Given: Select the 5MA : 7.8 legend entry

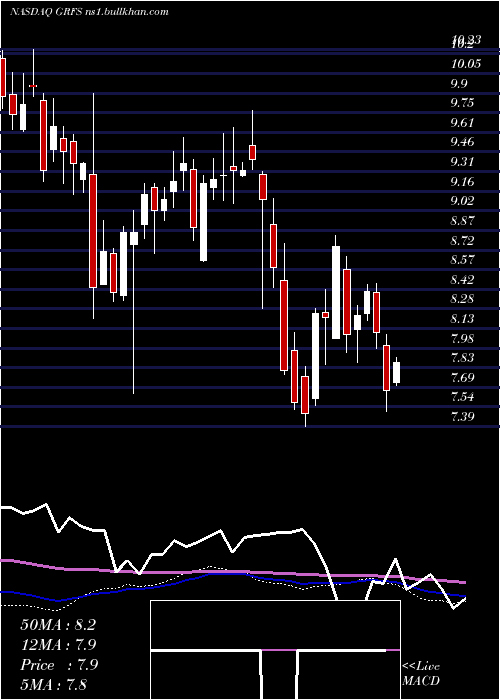Looking at the screenshot, I should (x=54, y=684).
